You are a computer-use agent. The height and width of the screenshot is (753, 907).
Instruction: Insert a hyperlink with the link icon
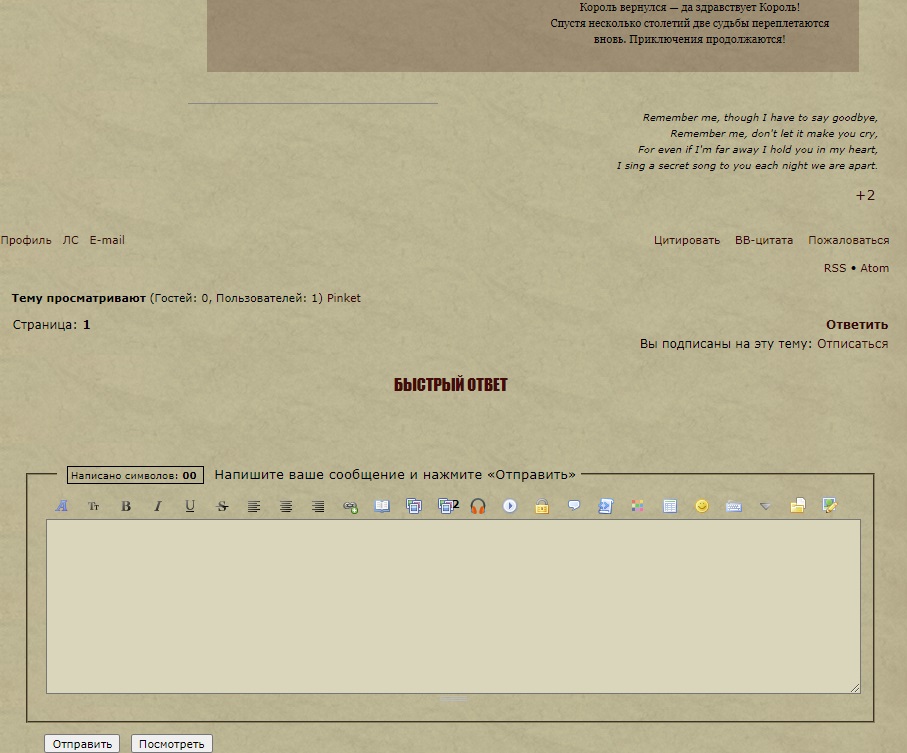click(x=350, y=506)
